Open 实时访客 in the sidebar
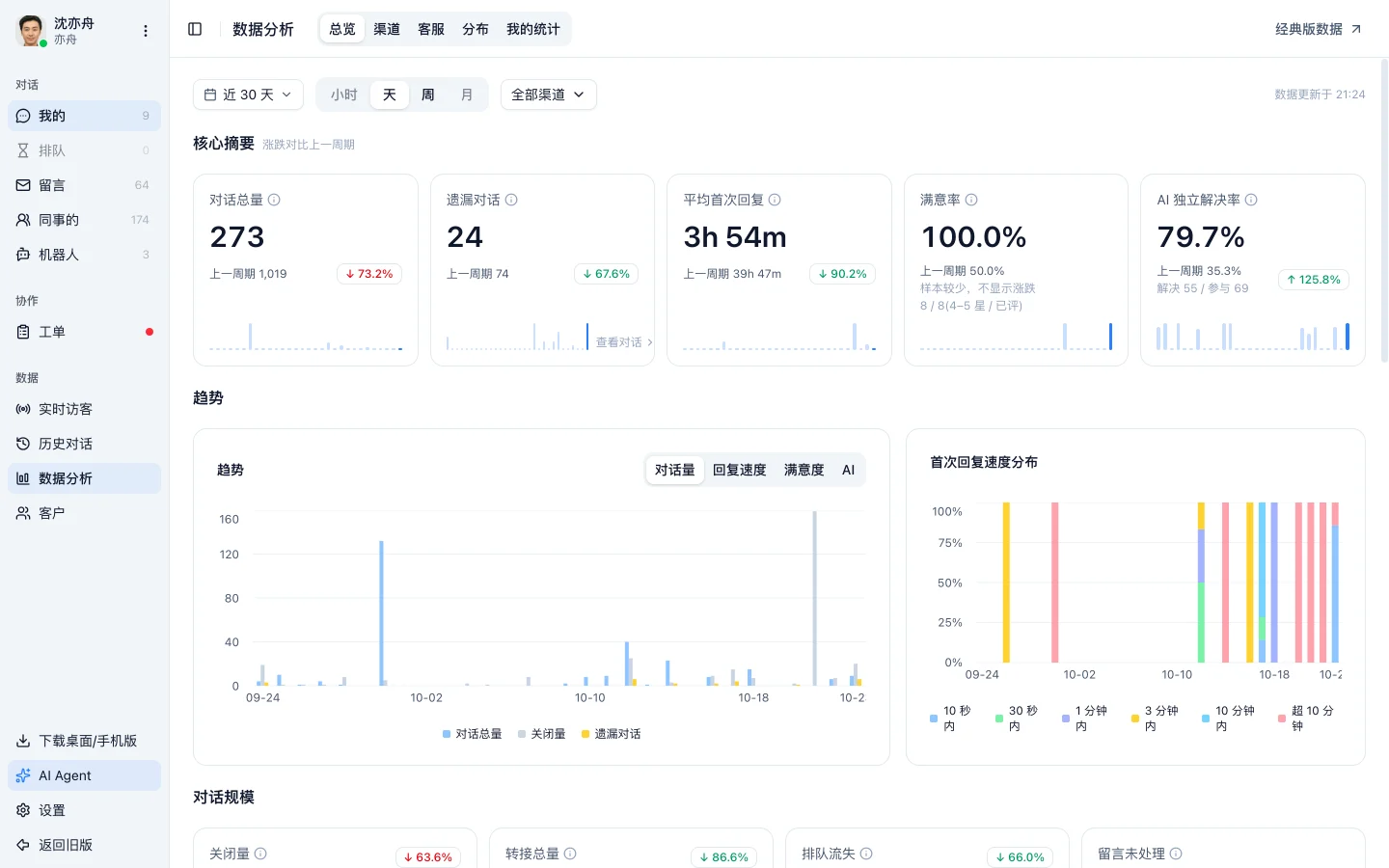The image size is (1389, 868). (84, 409)
